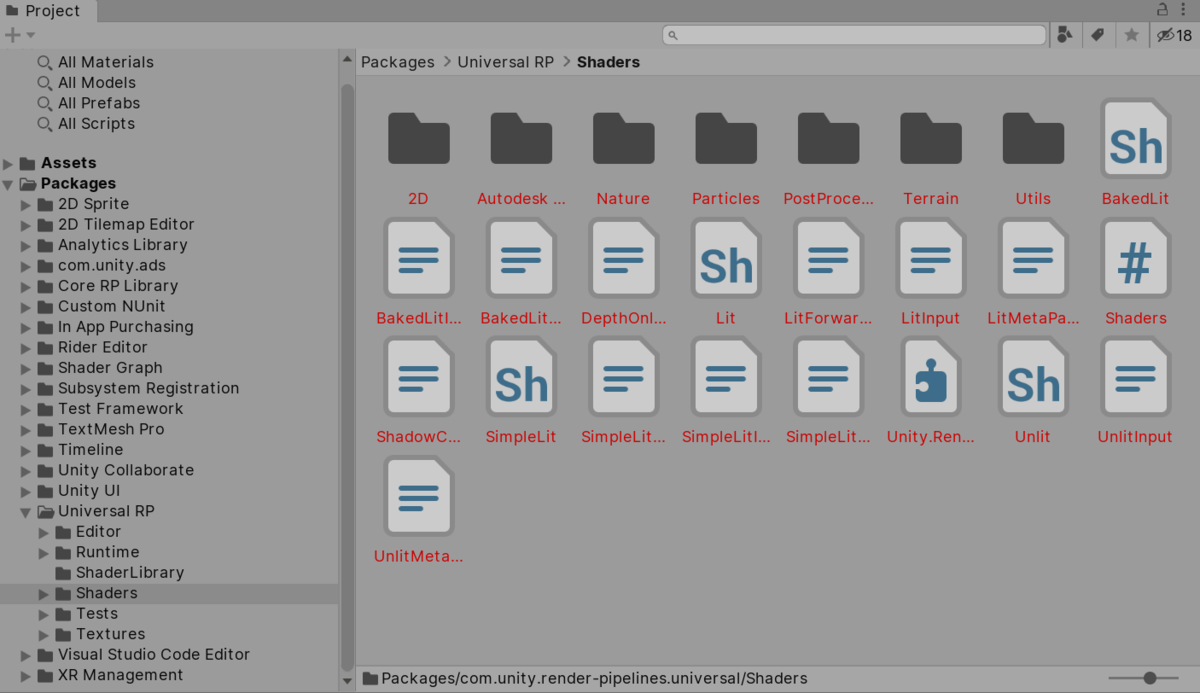Select the UnlitMetaPass file icon
The height and width of the screenshot is (693, 1200).
tap(418, 496)
